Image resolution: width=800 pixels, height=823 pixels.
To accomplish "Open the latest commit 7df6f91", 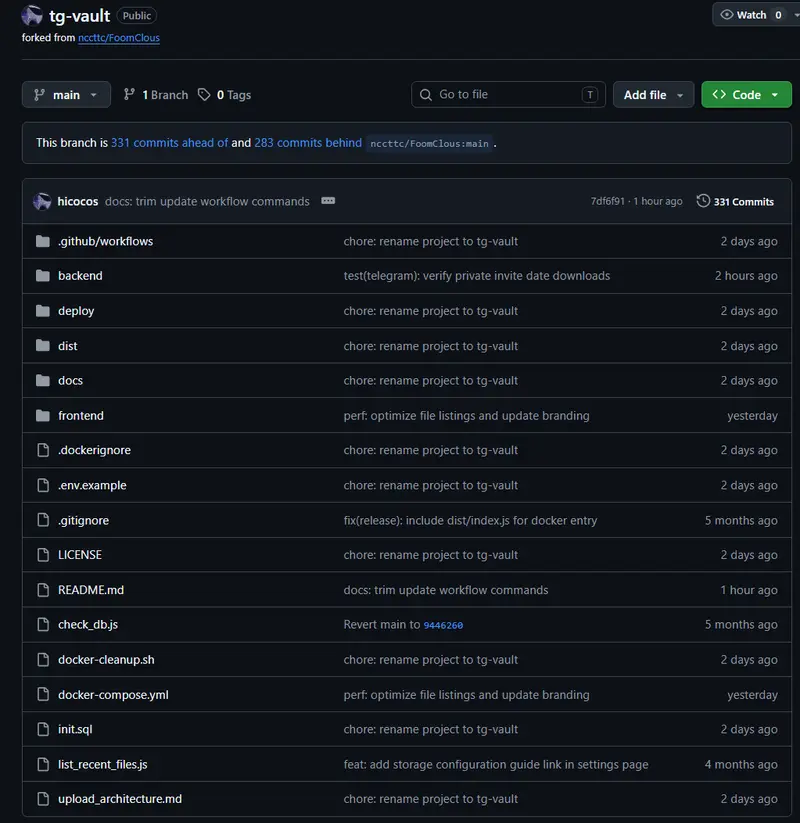I will (607, 202).
